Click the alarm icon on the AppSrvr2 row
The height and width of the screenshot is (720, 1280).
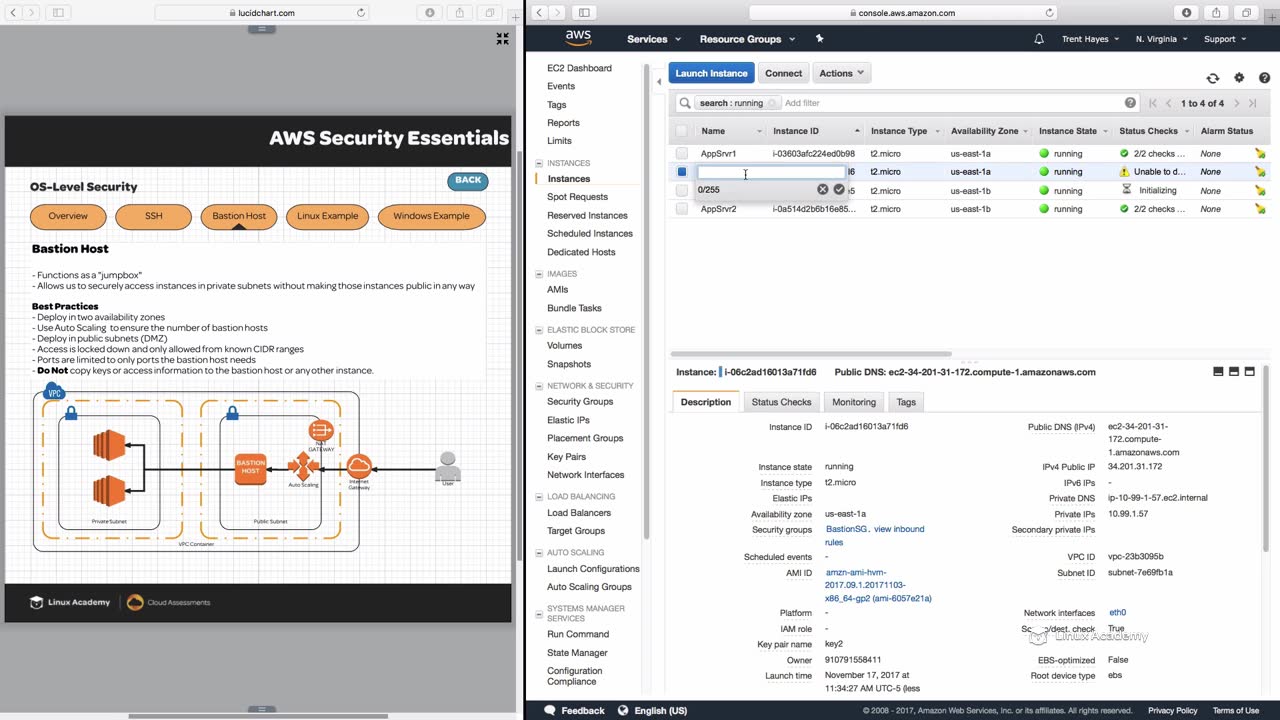pos(1260,209)
